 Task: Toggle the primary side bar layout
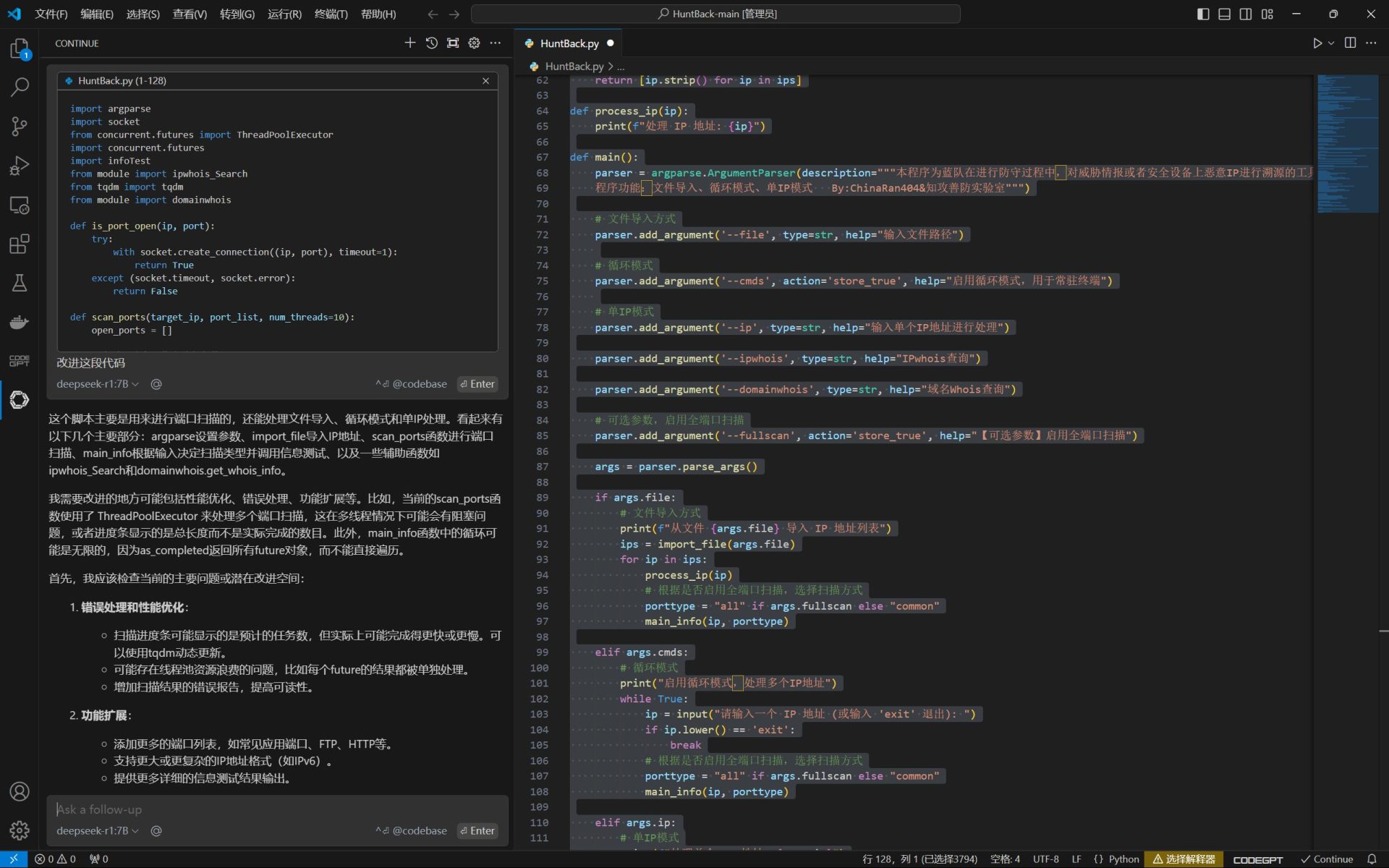tap(1203, 14)
